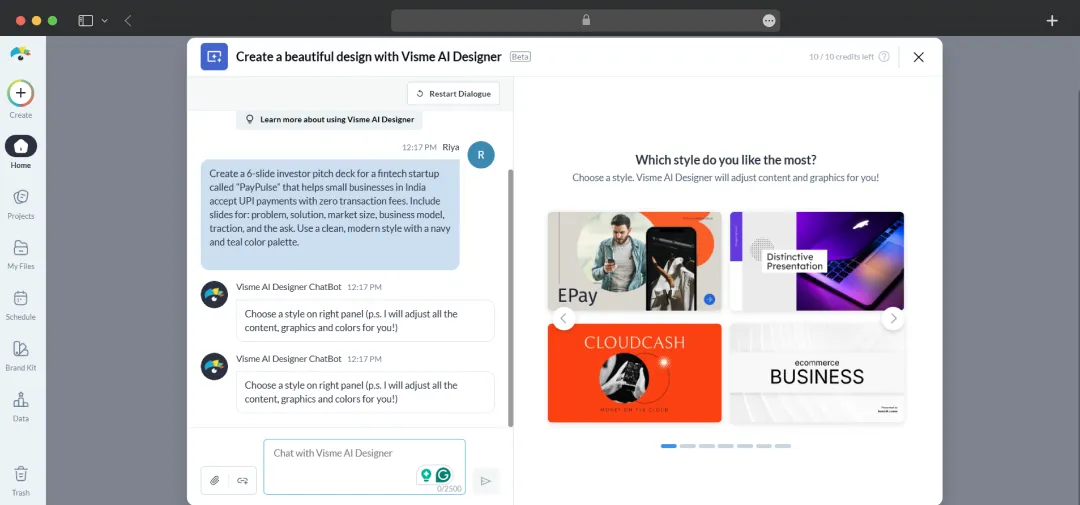This screenshot has width=1080, height=505.
Task: Click the lightbulb suggestion icon in chat box
Action: [426, 475]
